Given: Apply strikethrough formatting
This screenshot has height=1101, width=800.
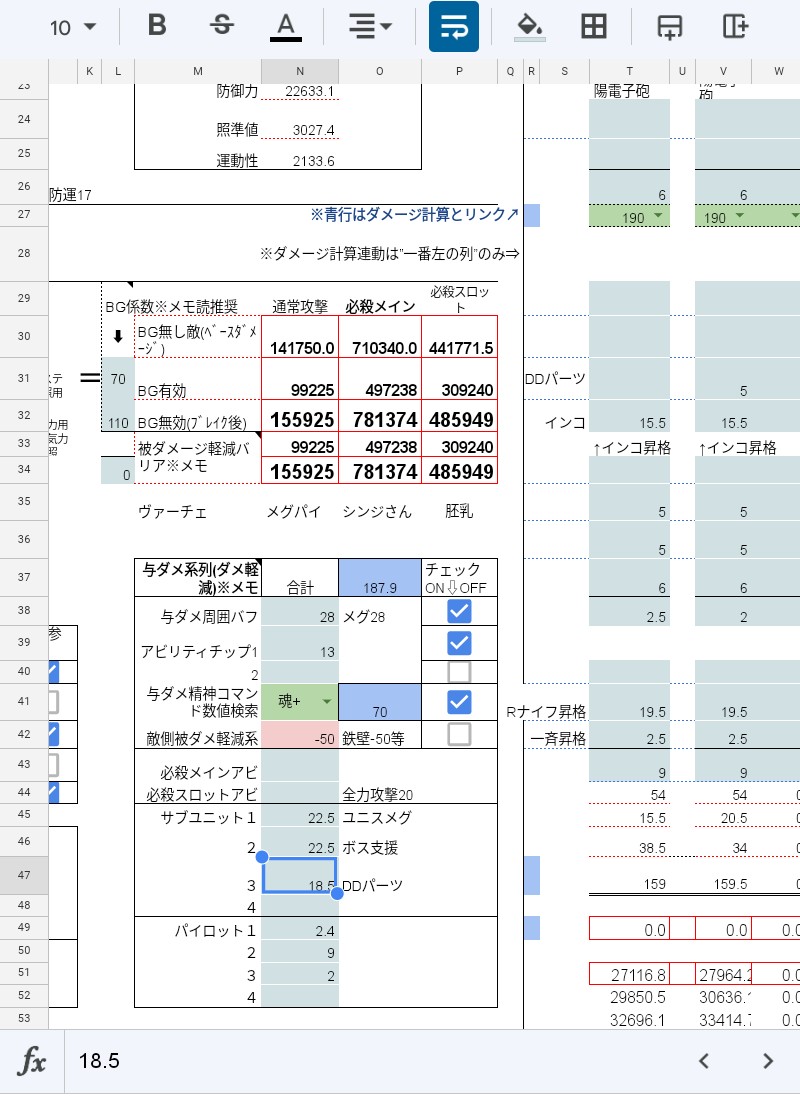Looking at the screenshot, I should pyautogui.click(x=221, y=27).
